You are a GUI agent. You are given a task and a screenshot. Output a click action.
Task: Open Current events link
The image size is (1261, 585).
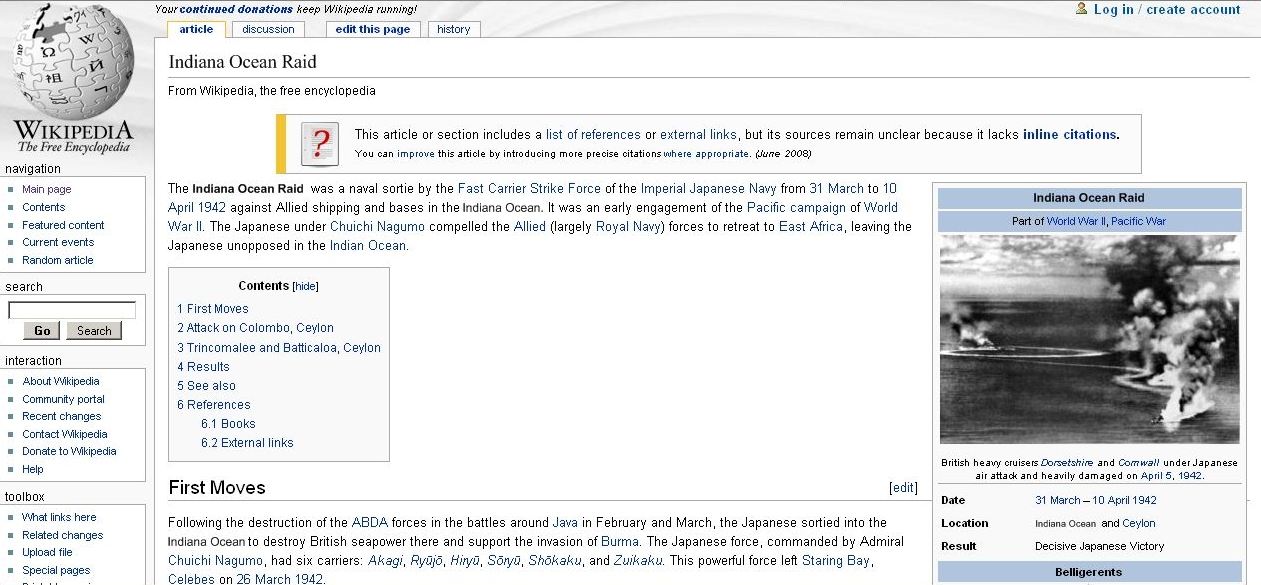point(58,242)
